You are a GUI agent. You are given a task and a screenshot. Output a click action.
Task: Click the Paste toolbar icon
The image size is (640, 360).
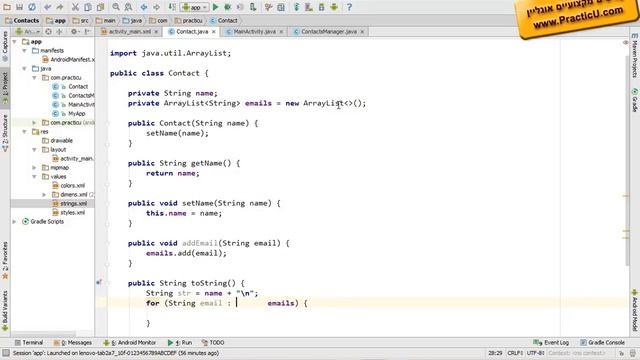point(100,7)
